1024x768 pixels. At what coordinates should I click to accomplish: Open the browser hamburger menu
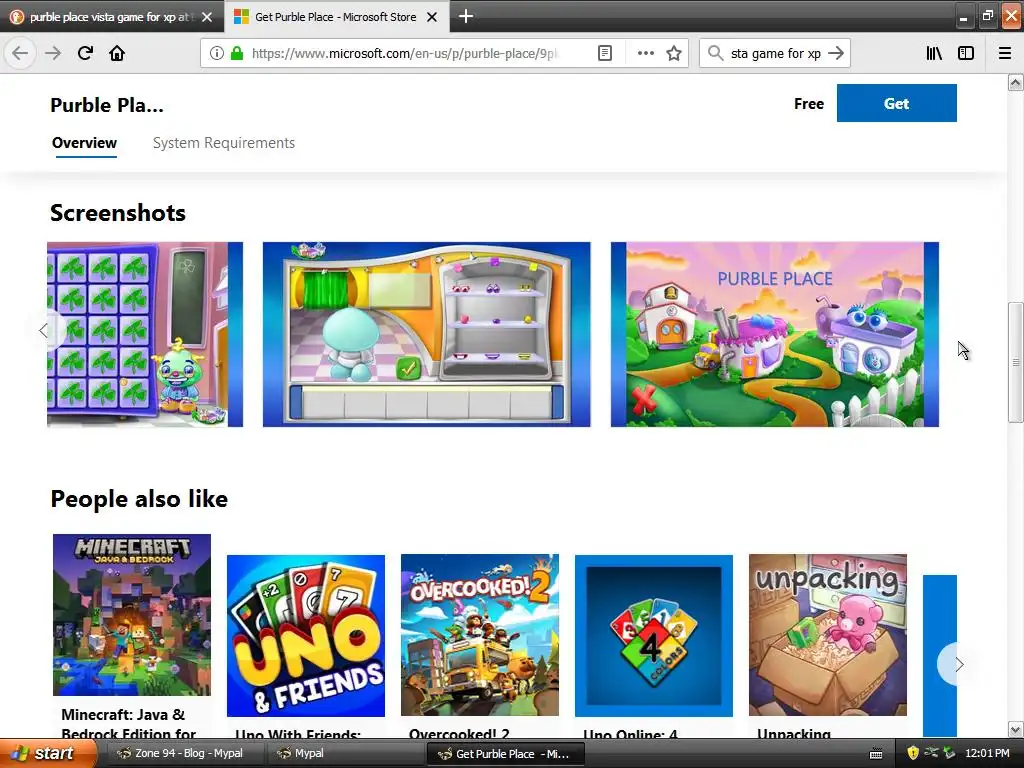[1004, 53]
